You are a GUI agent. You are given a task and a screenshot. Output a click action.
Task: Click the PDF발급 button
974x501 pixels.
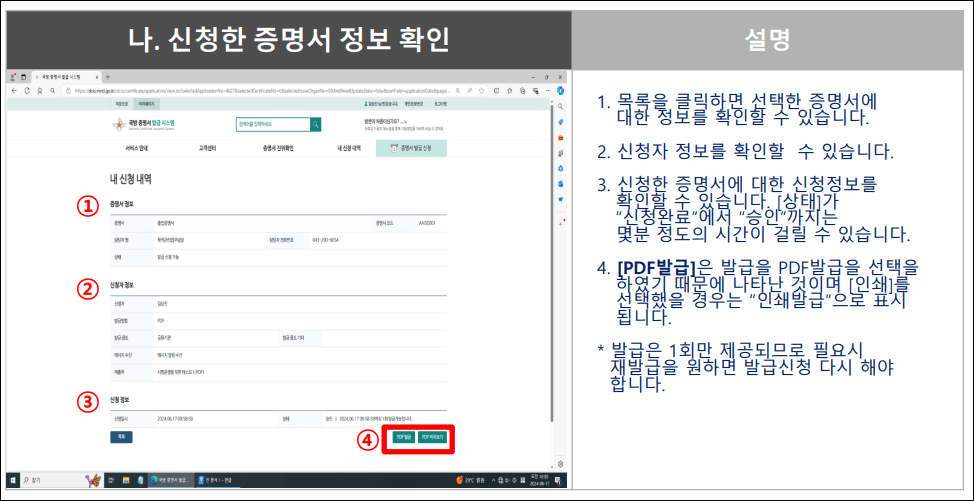coord(403,437)
